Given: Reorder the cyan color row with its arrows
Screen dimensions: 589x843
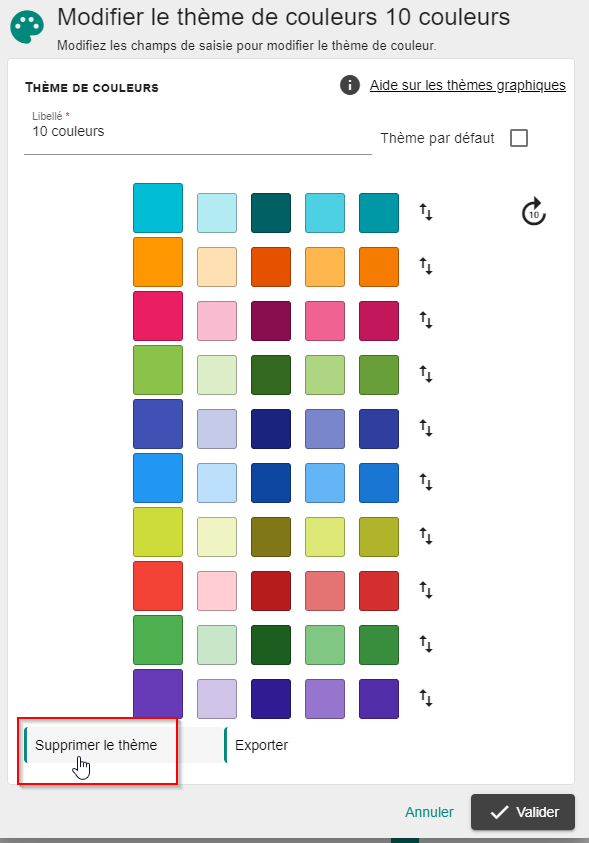Looking at the screenshot, I should point(426,212).
